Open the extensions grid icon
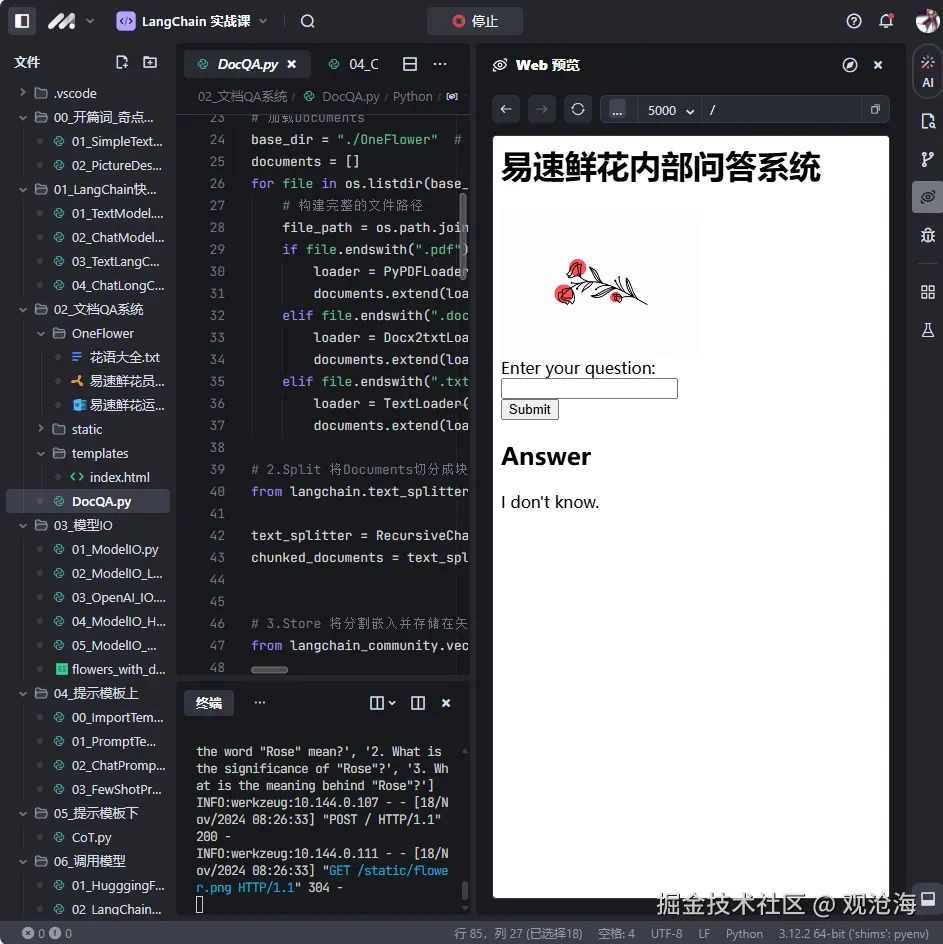The image size is (943, 944). 928,292
